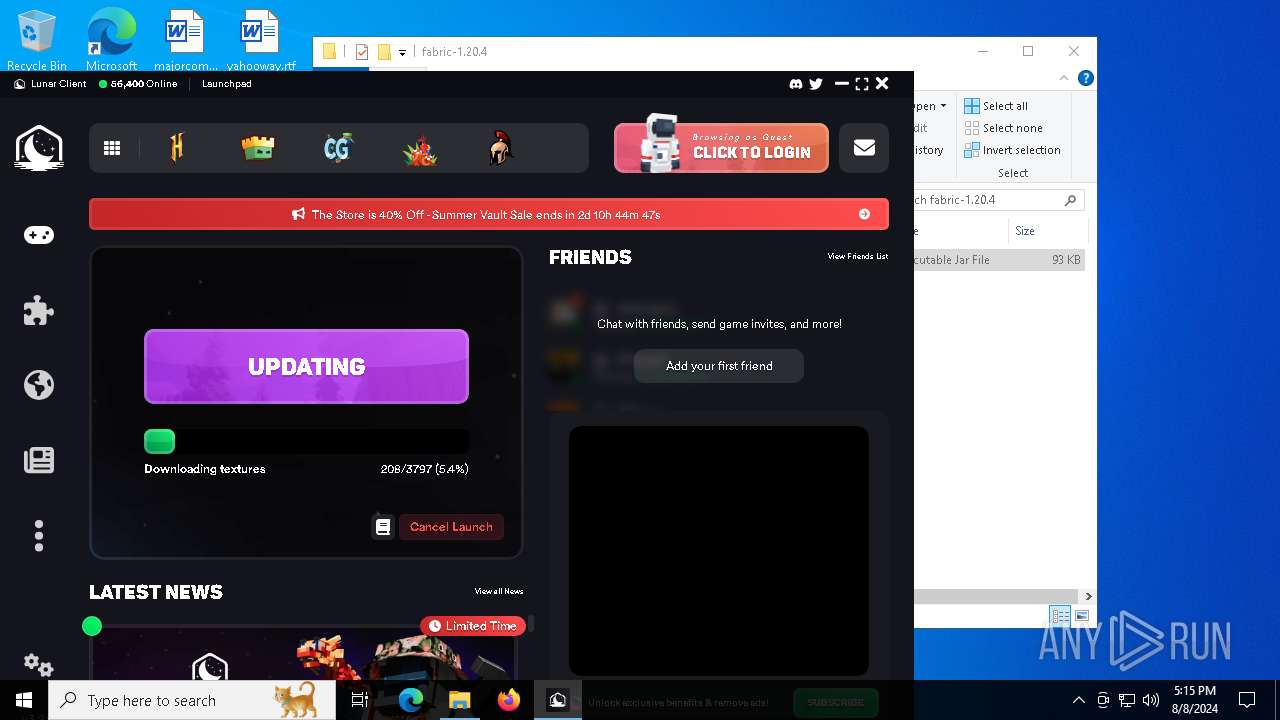
Task: Select the green crowned creeper server icon
Action: 258,148
